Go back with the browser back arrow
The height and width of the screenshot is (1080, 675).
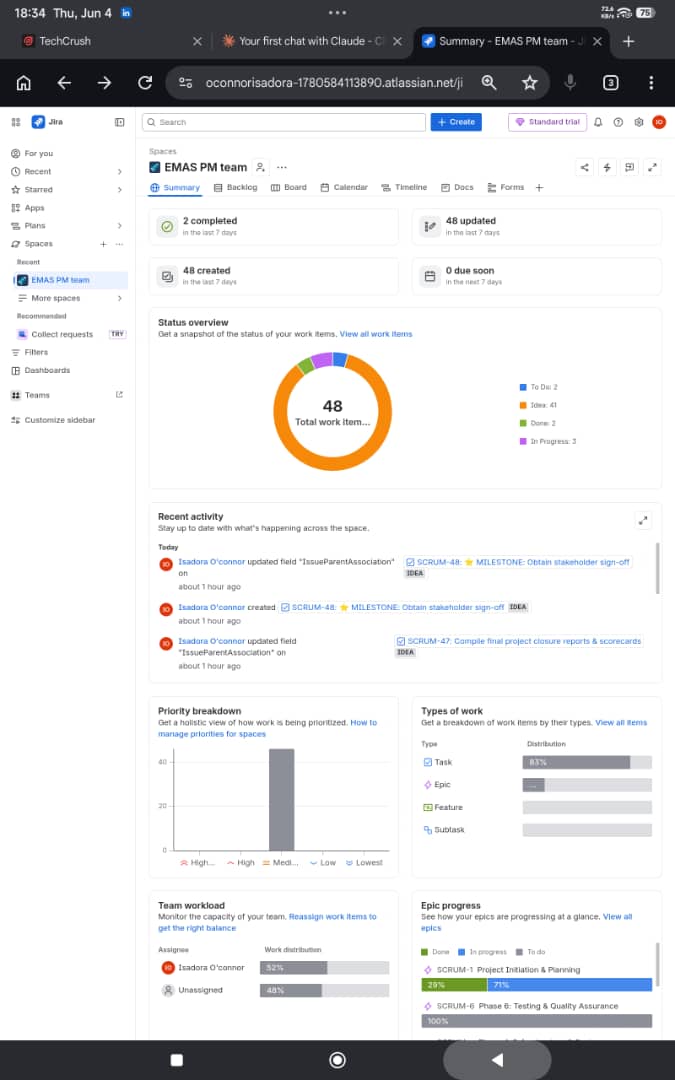coord(64,83)
